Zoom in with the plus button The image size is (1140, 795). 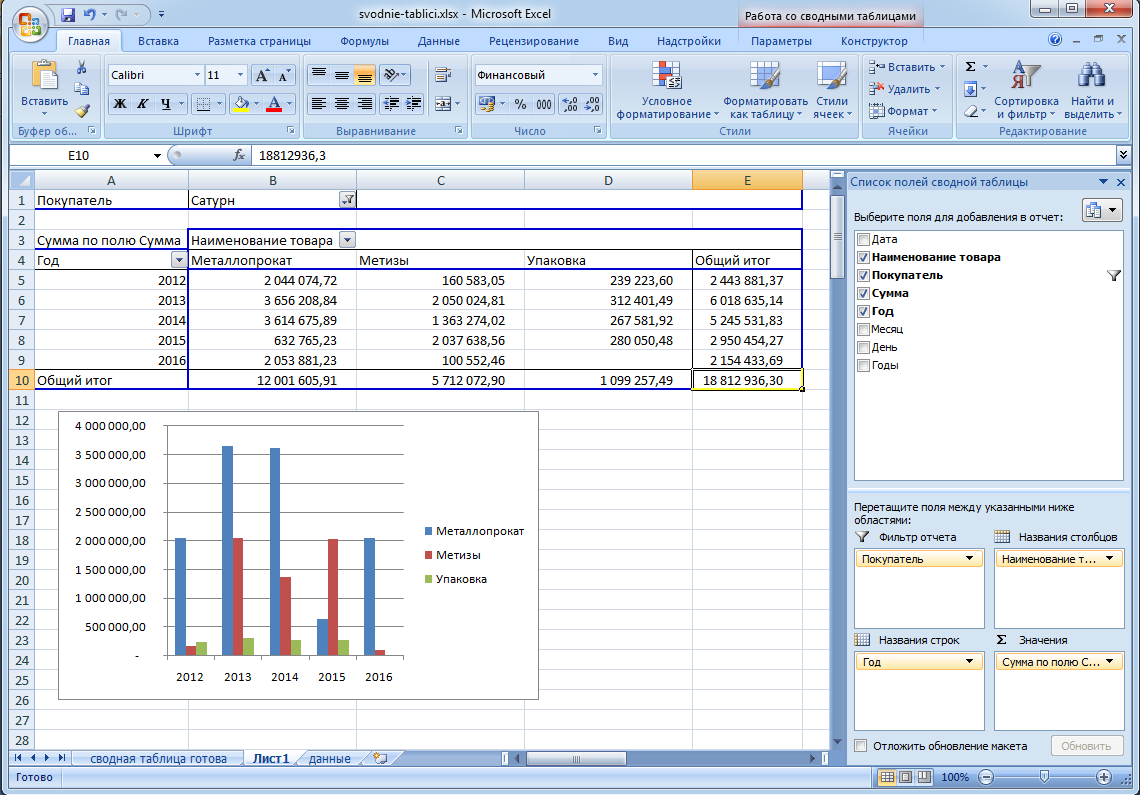click(1104, 777)
